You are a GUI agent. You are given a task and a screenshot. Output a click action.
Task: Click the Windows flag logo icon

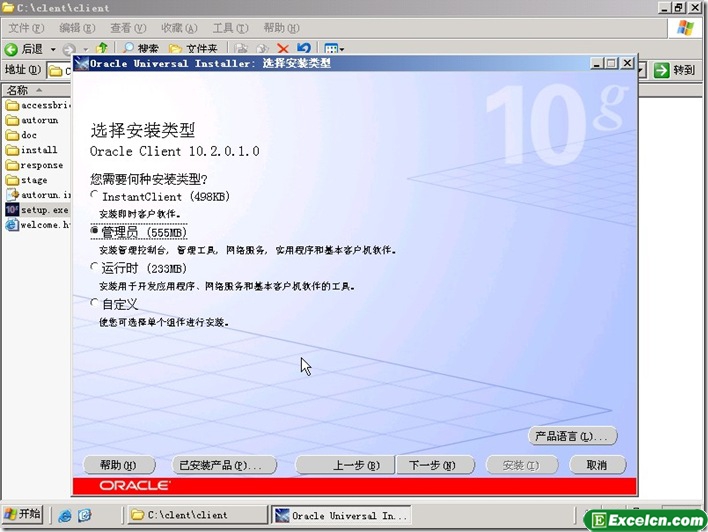686,28
